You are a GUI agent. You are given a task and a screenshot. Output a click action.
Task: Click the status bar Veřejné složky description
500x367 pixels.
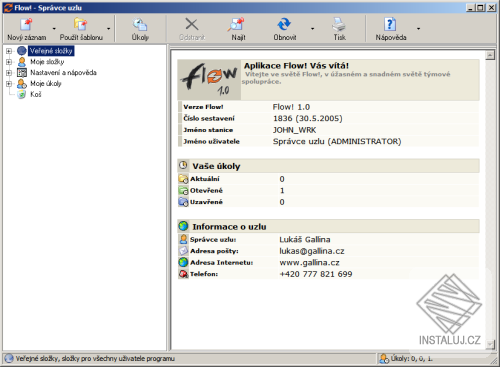pyautogui.click(x=95, y=359)
